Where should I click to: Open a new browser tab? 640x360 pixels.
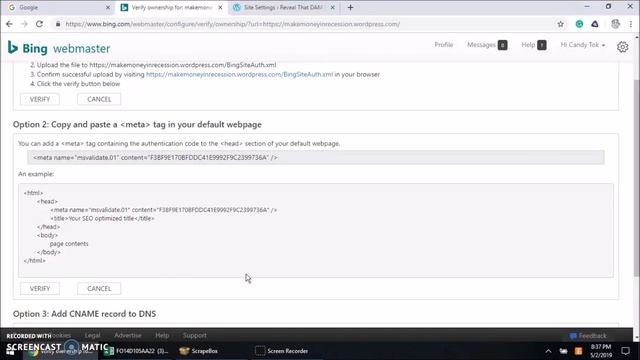coord(350,7)
